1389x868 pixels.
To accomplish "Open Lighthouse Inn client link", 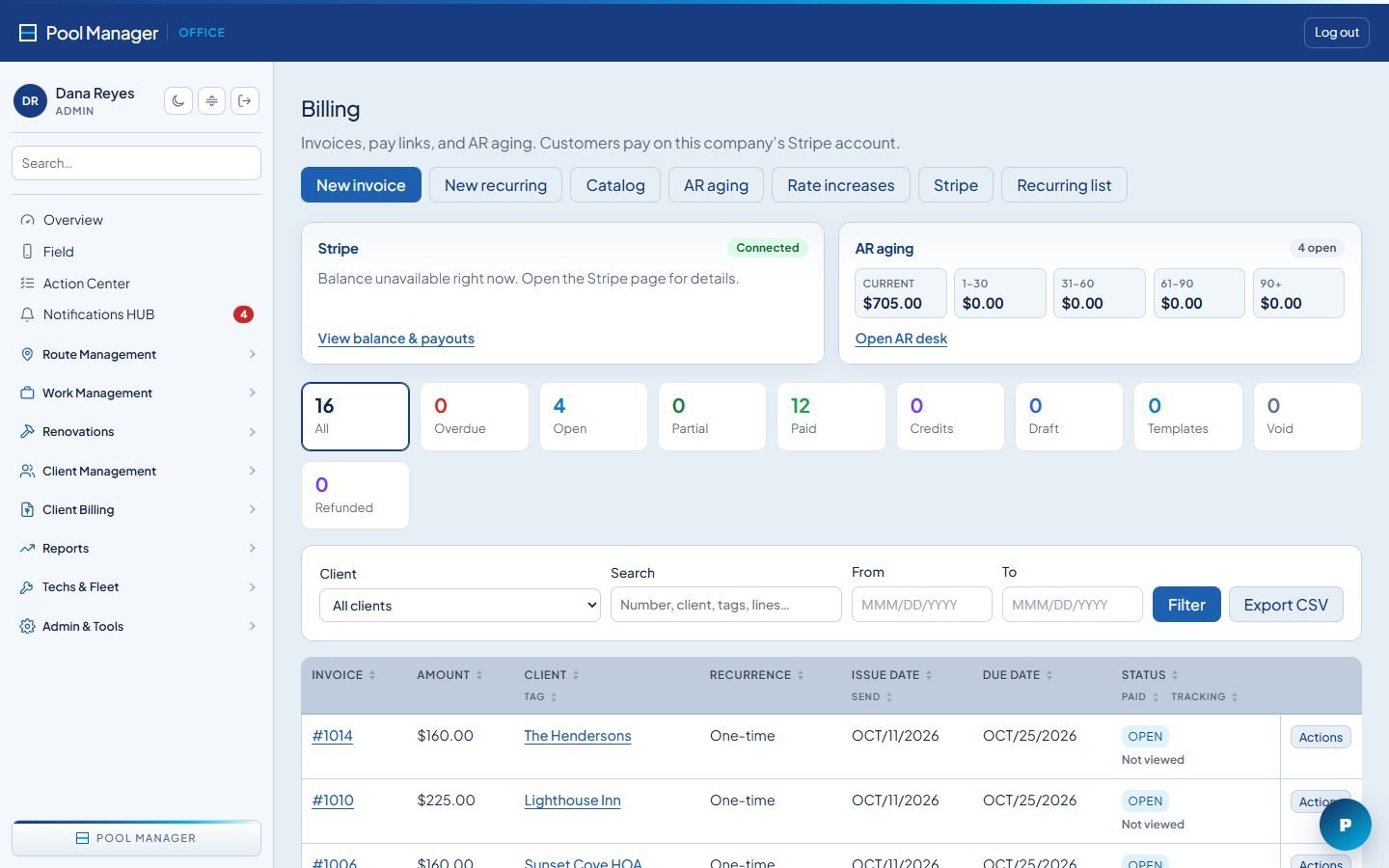I will pos(572,800).
